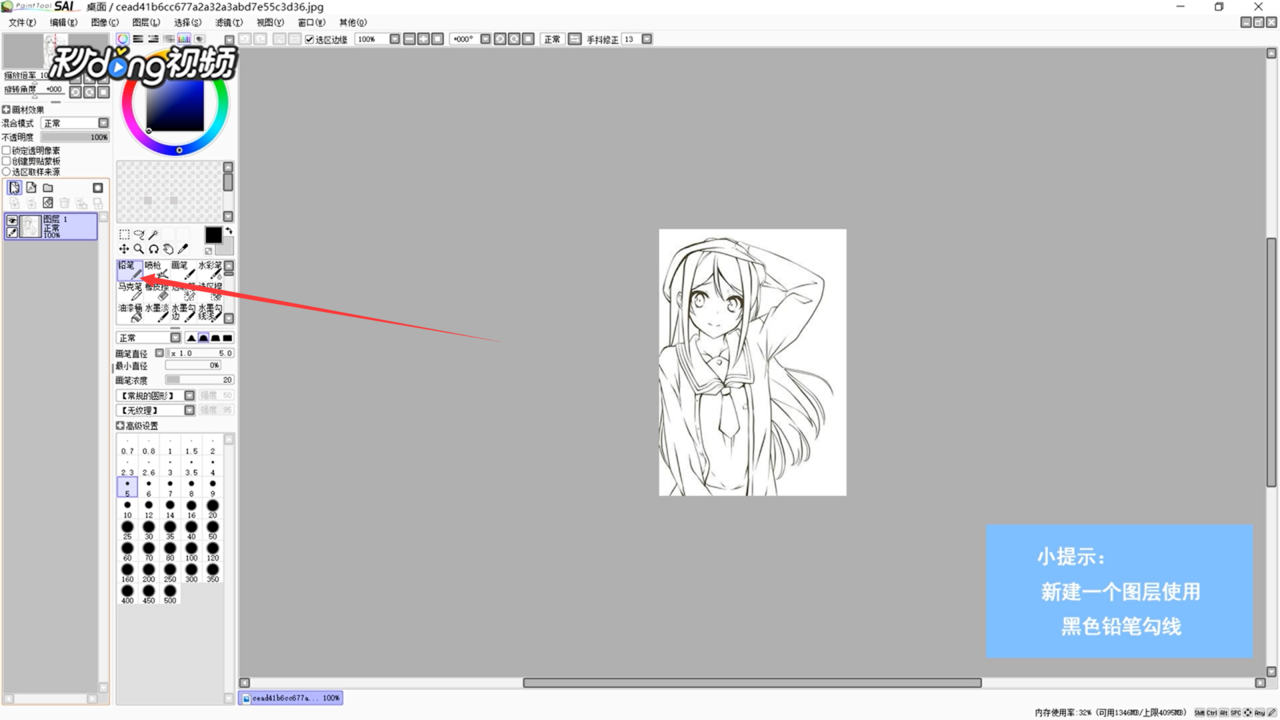Create a new layer folder

point(48,188)
